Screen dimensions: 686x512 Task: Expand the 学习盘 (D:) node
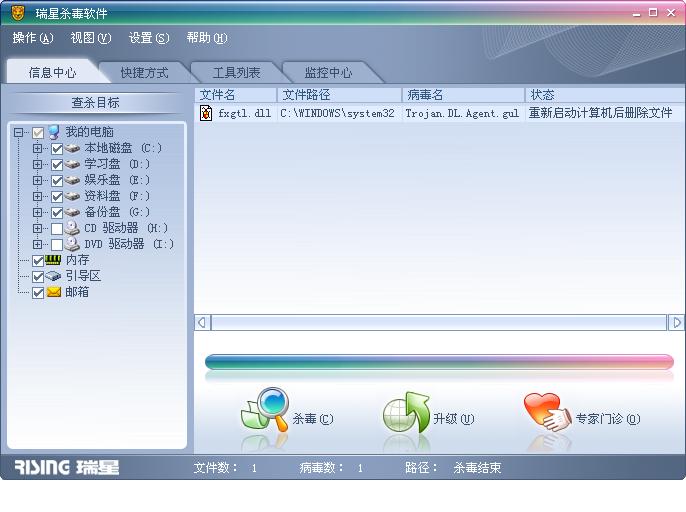[x=37, y=165]
